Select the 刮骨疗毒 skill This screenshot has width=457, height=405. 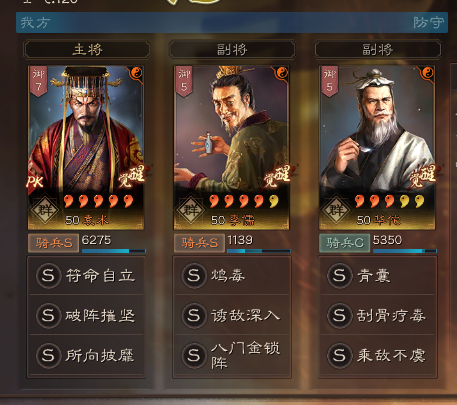[378, 315]
